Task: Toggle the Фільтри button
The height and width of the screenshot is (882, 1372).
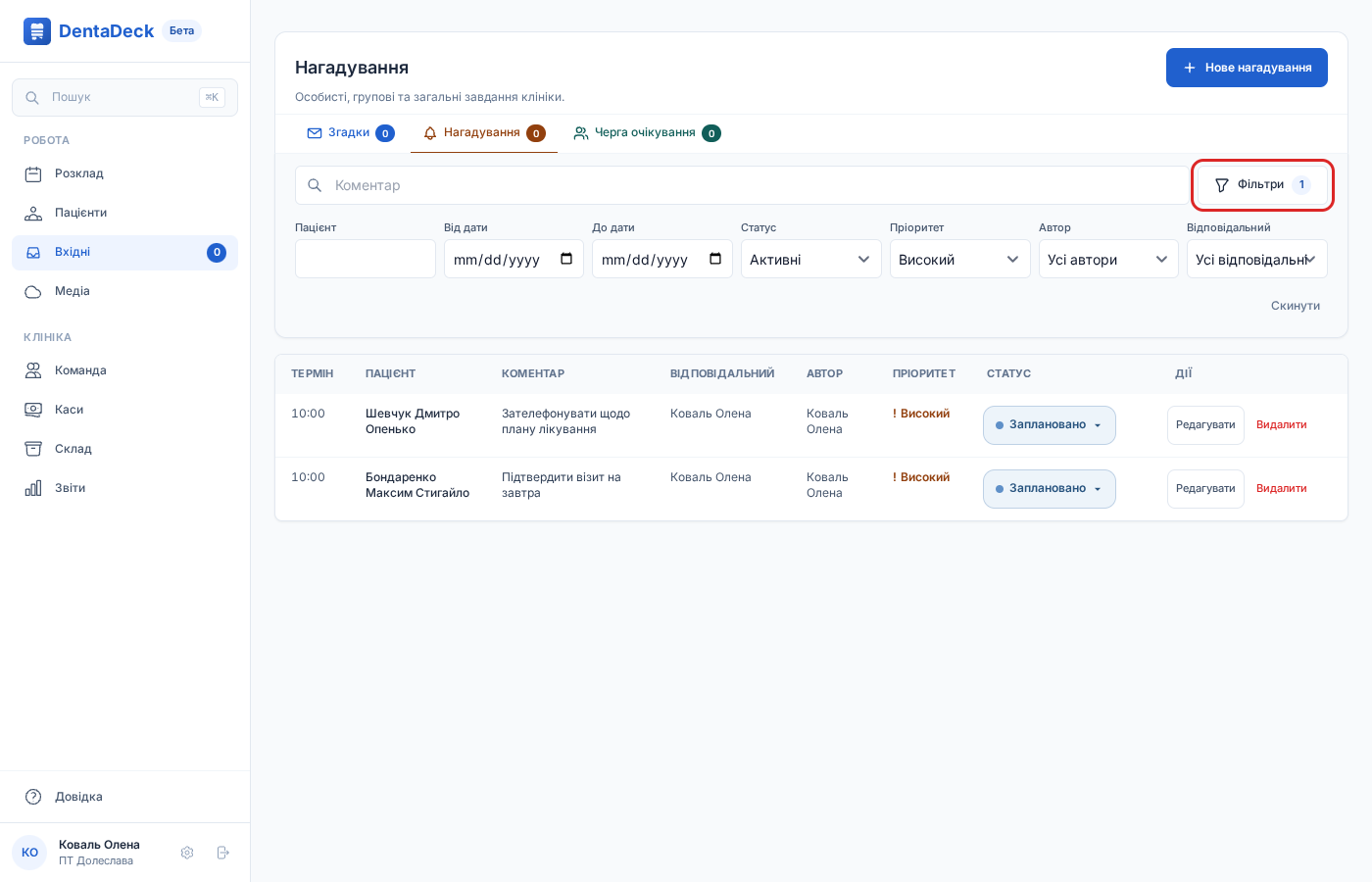Action: pos(1262,184)
